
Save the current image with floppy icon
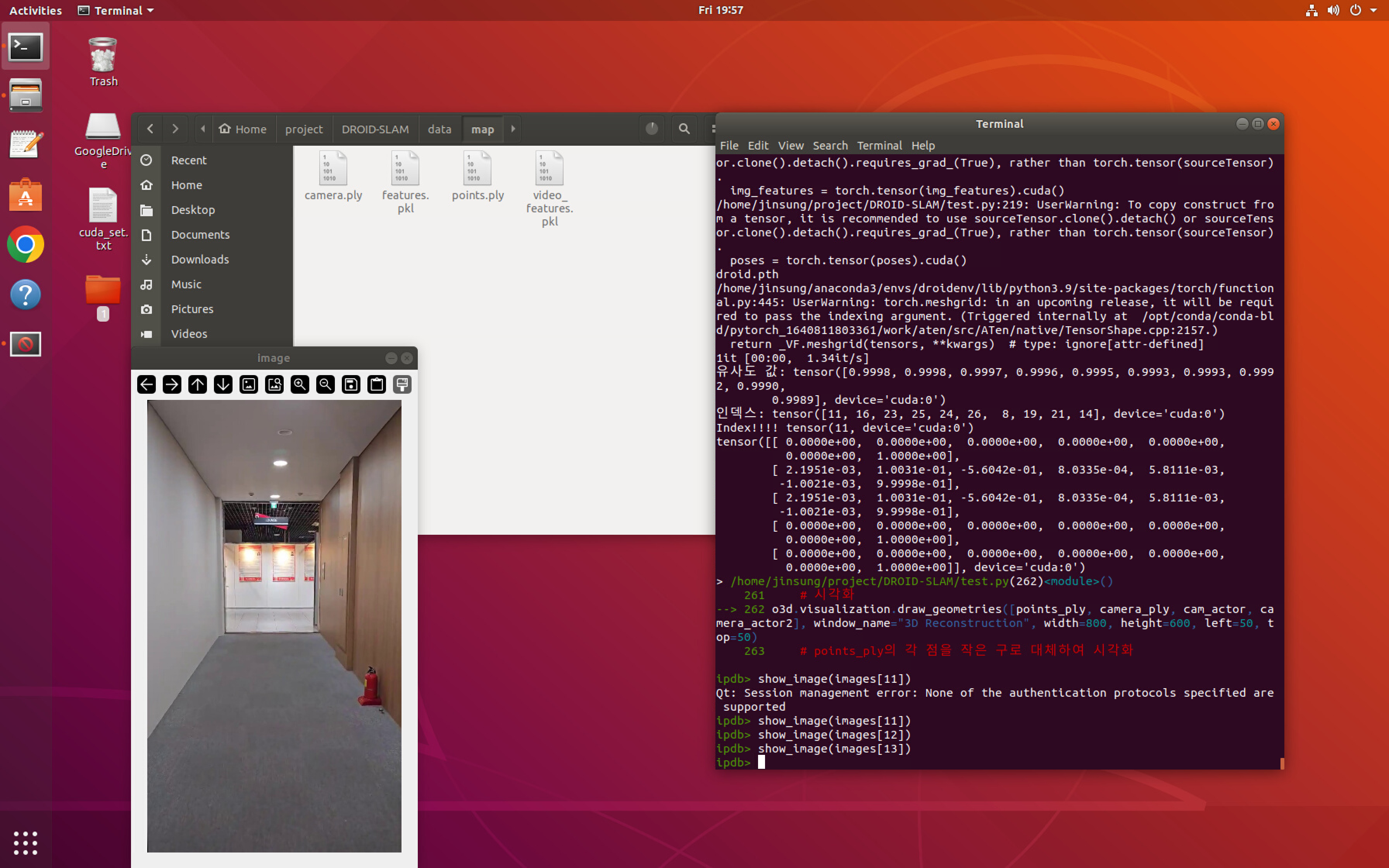click(x=351, y=385)
